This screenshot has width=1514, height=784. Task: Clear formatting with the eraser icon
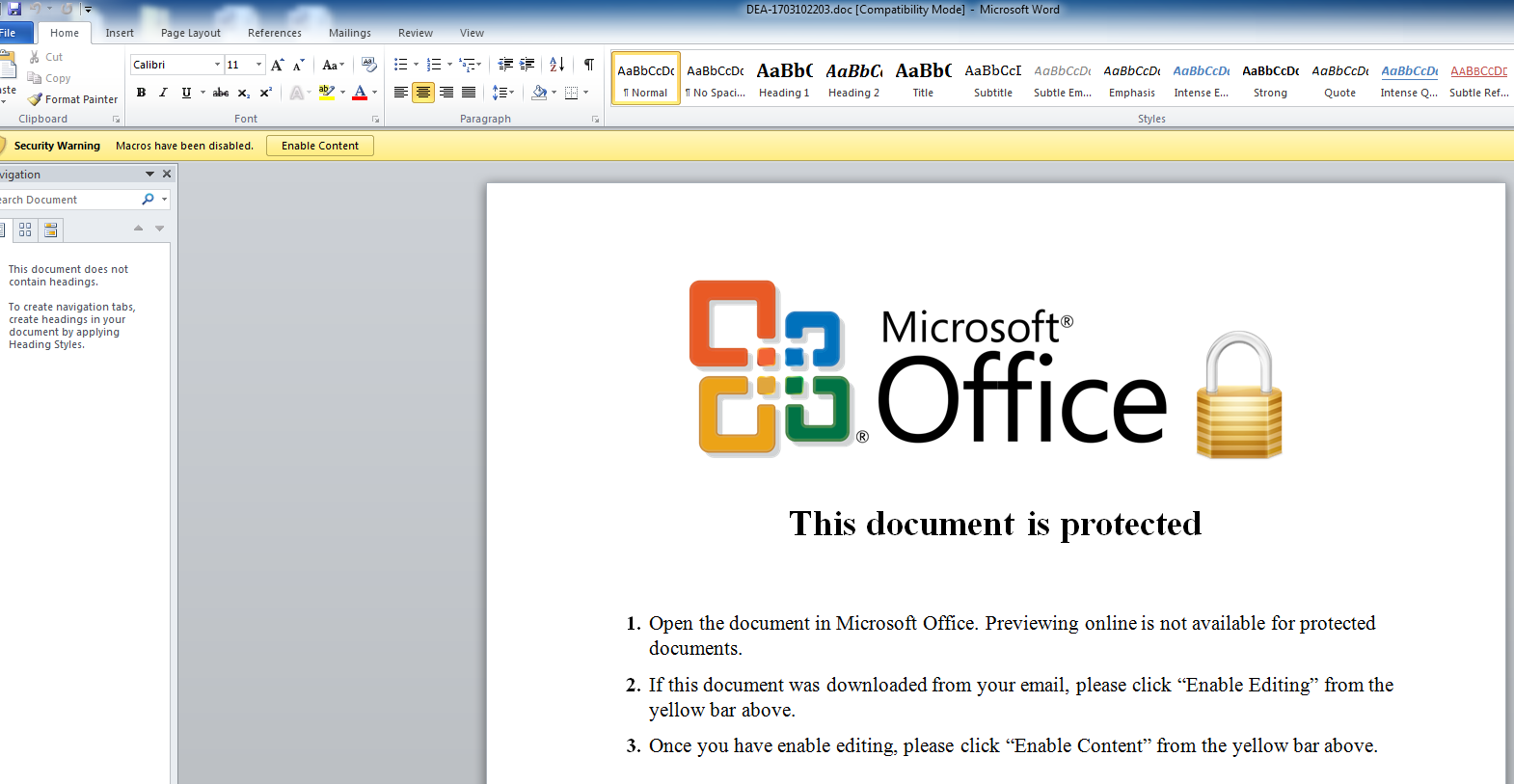pyautogui.click(x=369, y=65)
